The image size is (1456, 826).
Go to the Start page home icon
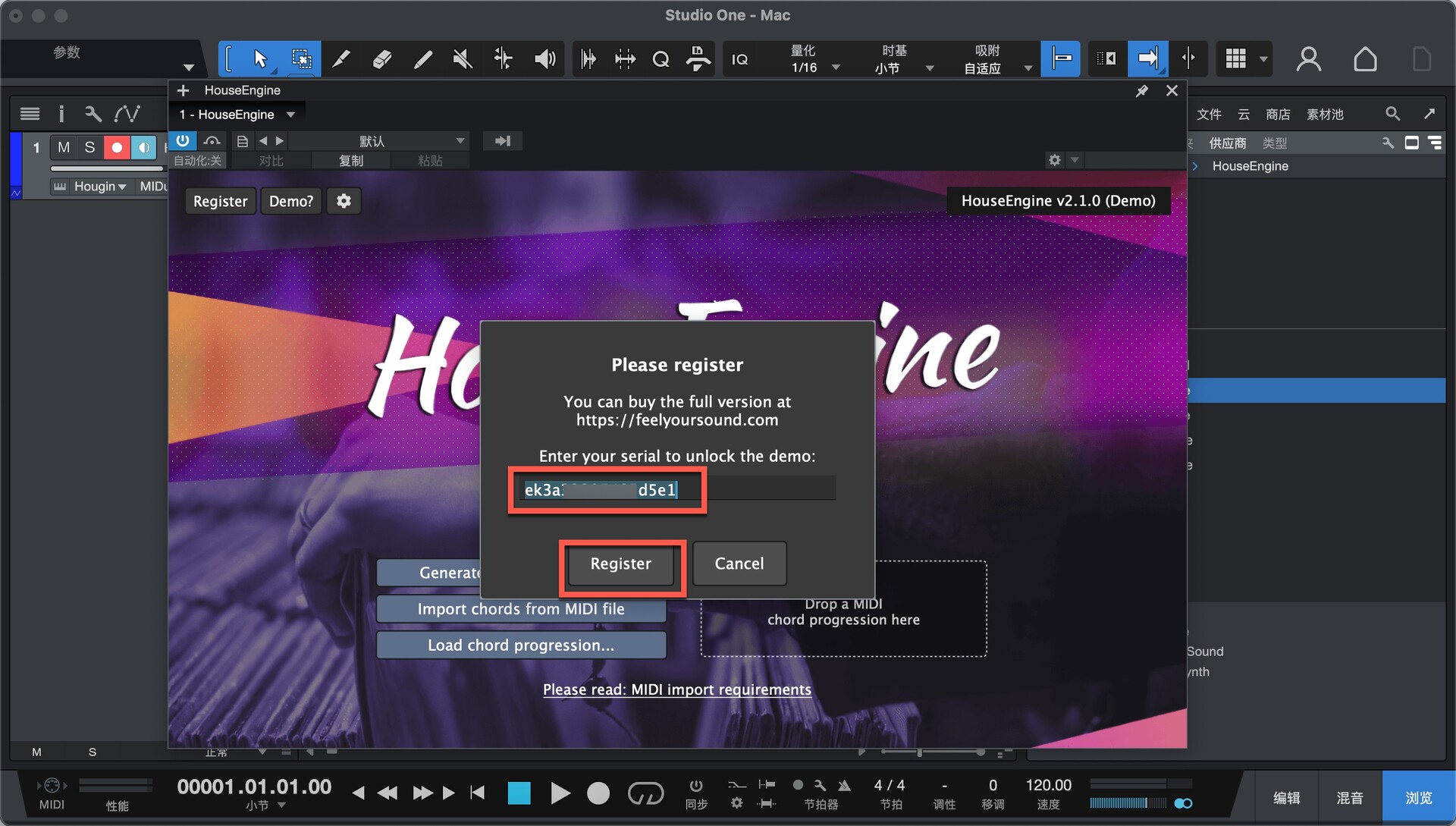[1365, 58]
